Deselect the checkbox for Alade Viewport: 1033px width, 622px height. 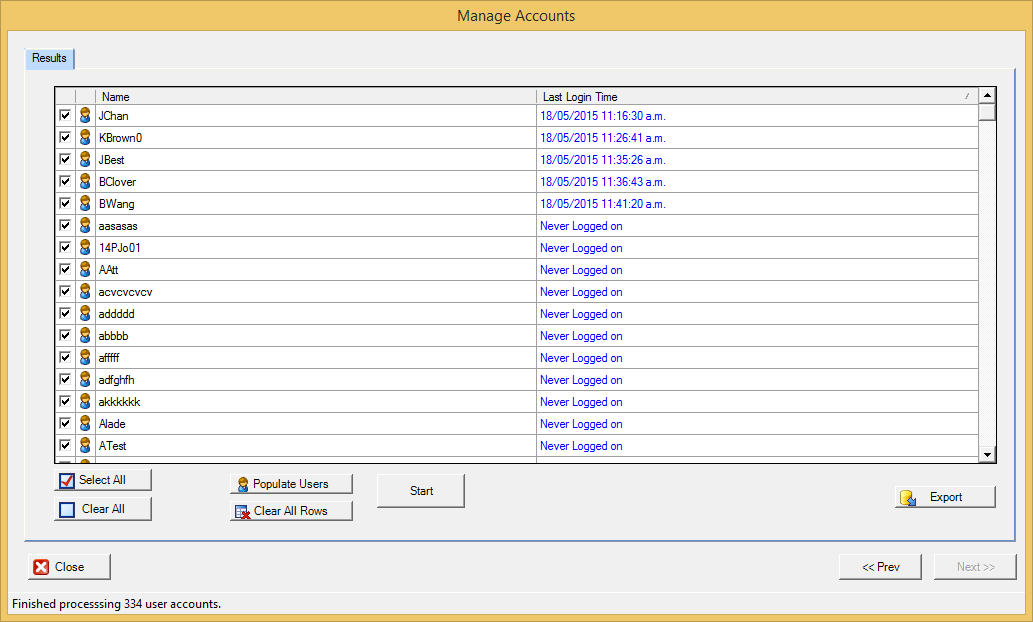65,424
